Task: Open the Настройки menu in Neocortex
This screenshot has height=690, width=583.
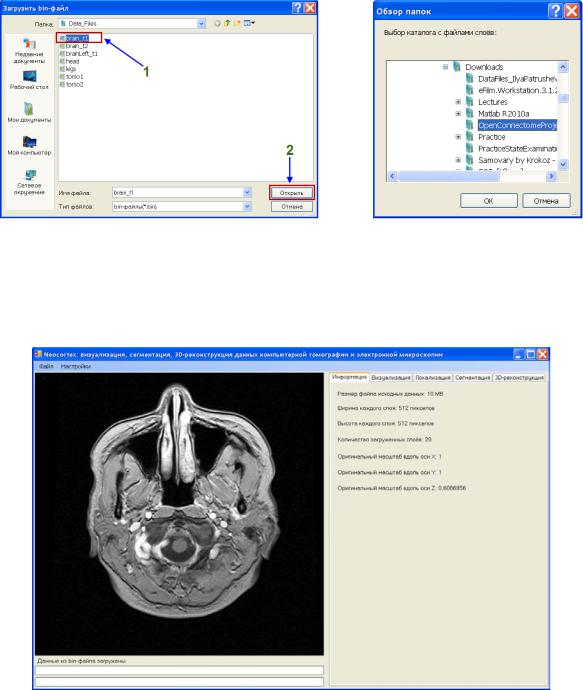Action: pyautogui.click(x=76, y=366)
